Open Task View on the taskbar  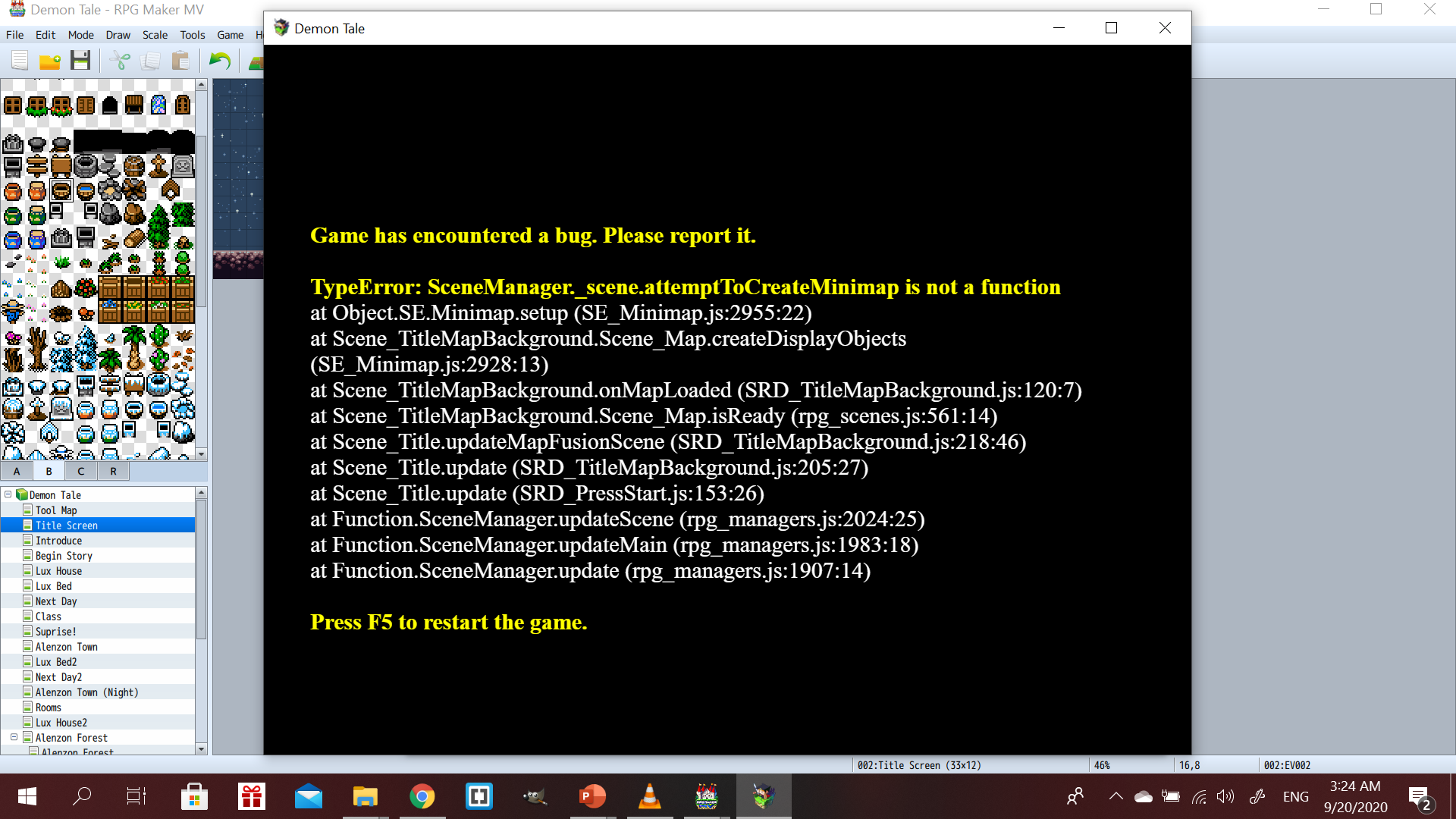[136, 796]
